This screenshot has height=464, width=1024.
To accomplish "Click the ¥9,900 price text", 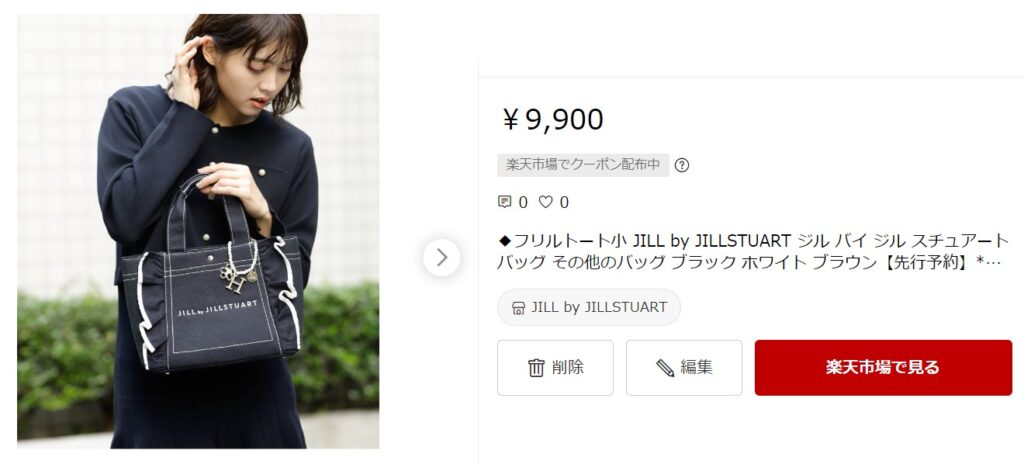I will click(552, 120).
